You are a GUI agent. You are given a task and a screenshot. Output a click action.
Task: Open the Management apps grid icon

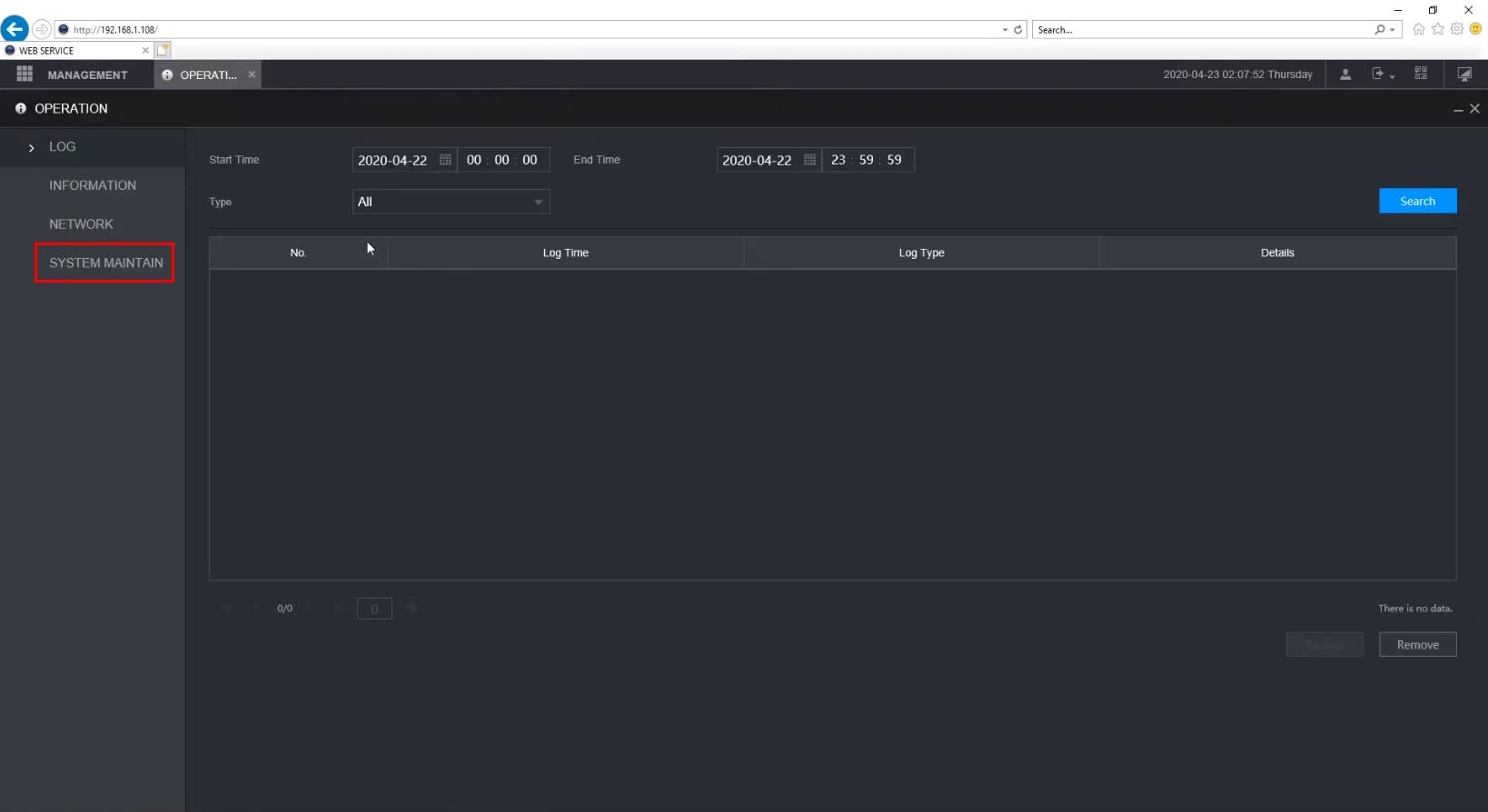coord(25,74)
